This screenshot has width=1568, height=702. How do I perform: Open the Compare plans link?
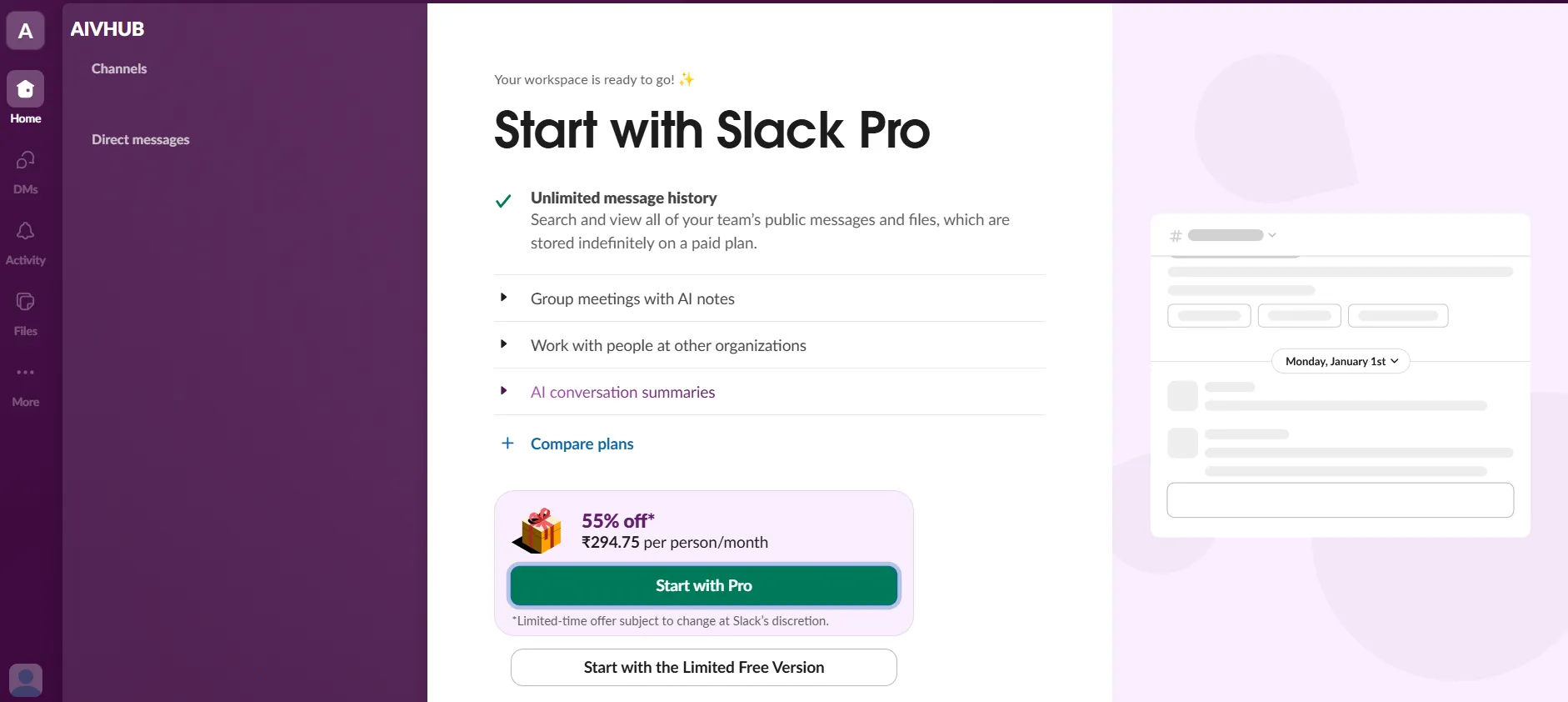click(x=581, y=444)
